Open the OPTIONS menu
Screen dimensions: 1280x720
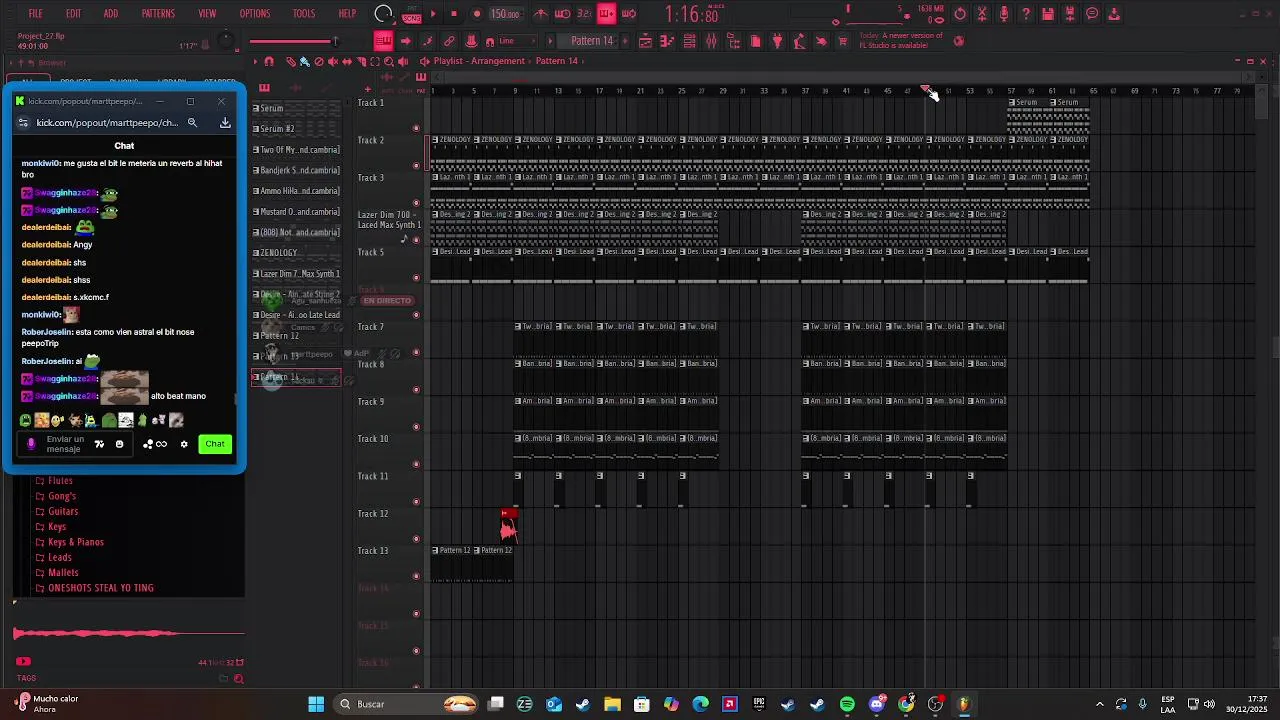[x=254, y=14]
